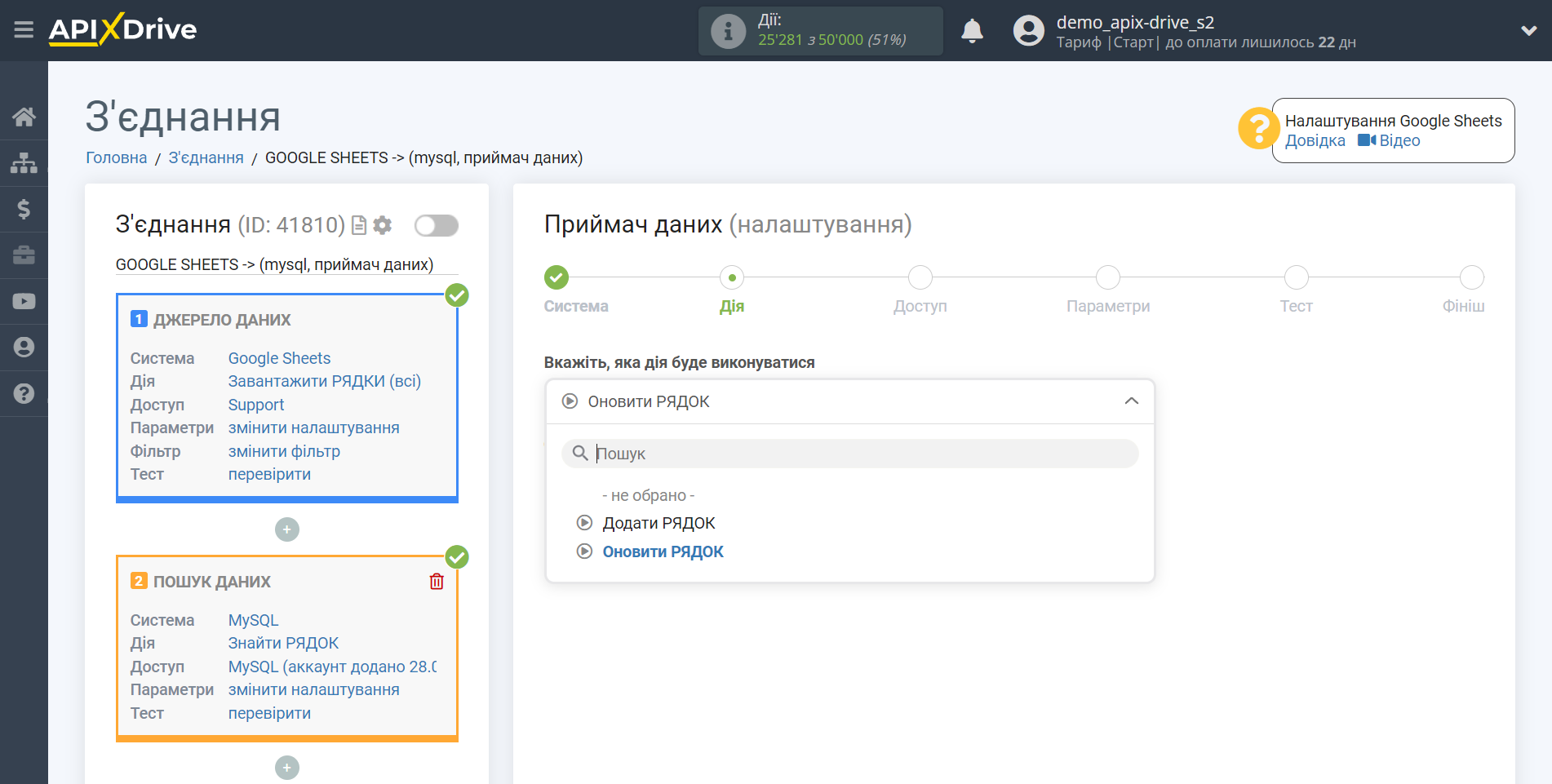This screenshot has width=1552, height=784.
Task: Go to the Параметри step
Action: click(1108, 277)
